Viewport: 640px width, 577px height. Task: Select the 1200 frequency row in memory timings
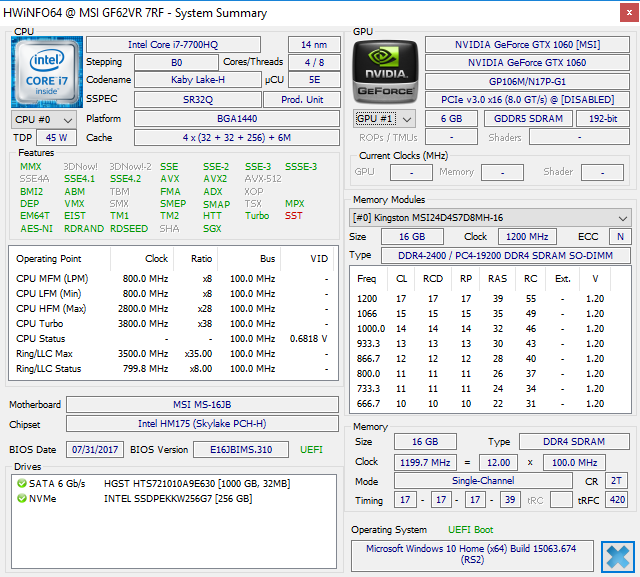490,298
